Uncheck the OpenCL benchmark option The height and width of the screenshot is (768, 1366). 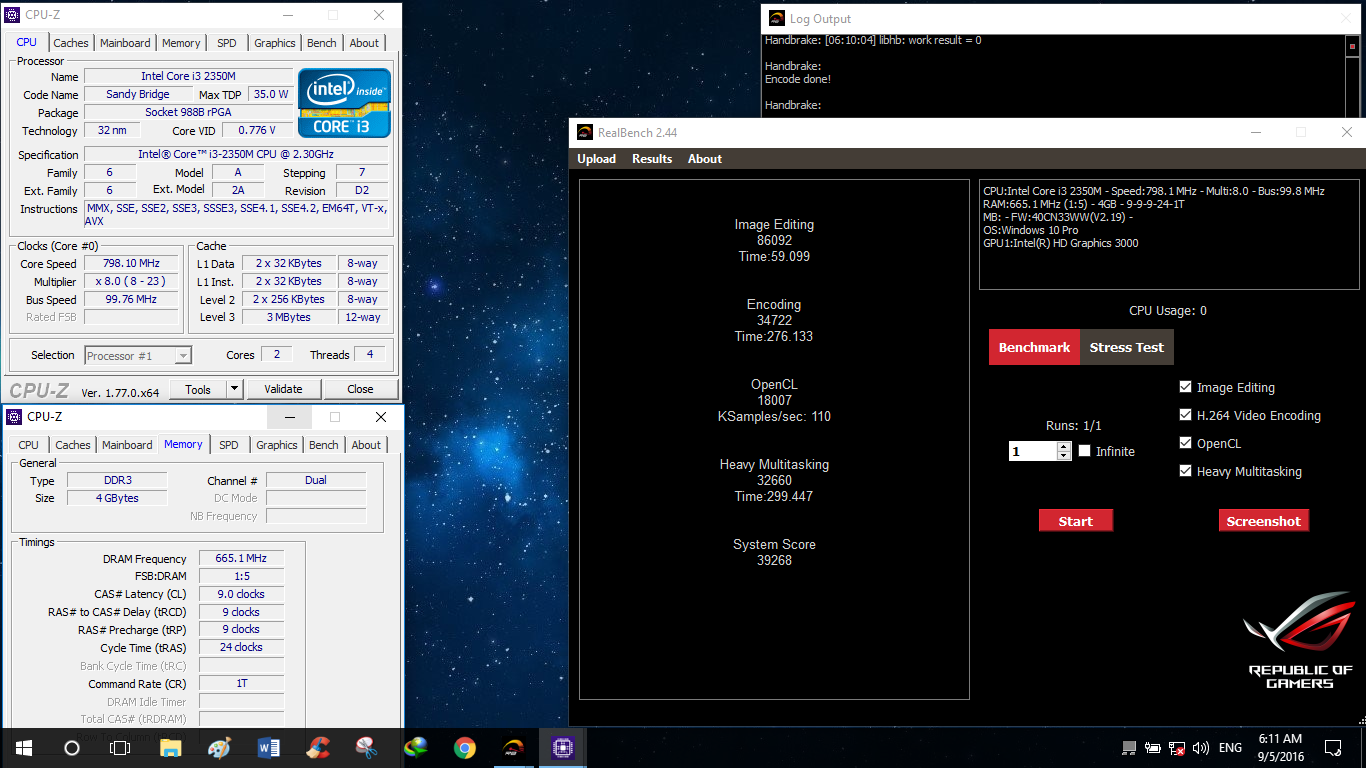coord(1186,443)
